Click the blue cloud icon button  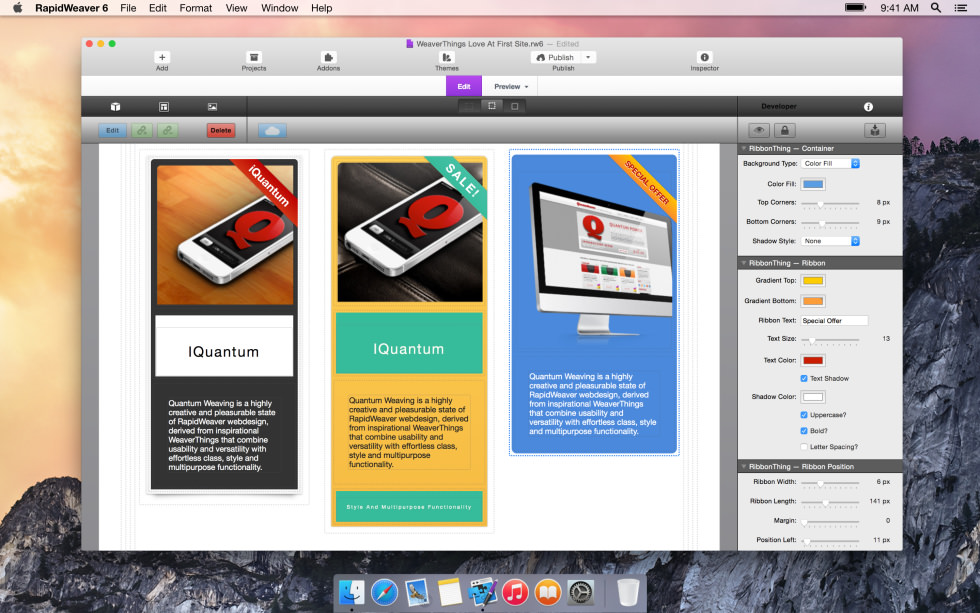click(x=272, y=131)
